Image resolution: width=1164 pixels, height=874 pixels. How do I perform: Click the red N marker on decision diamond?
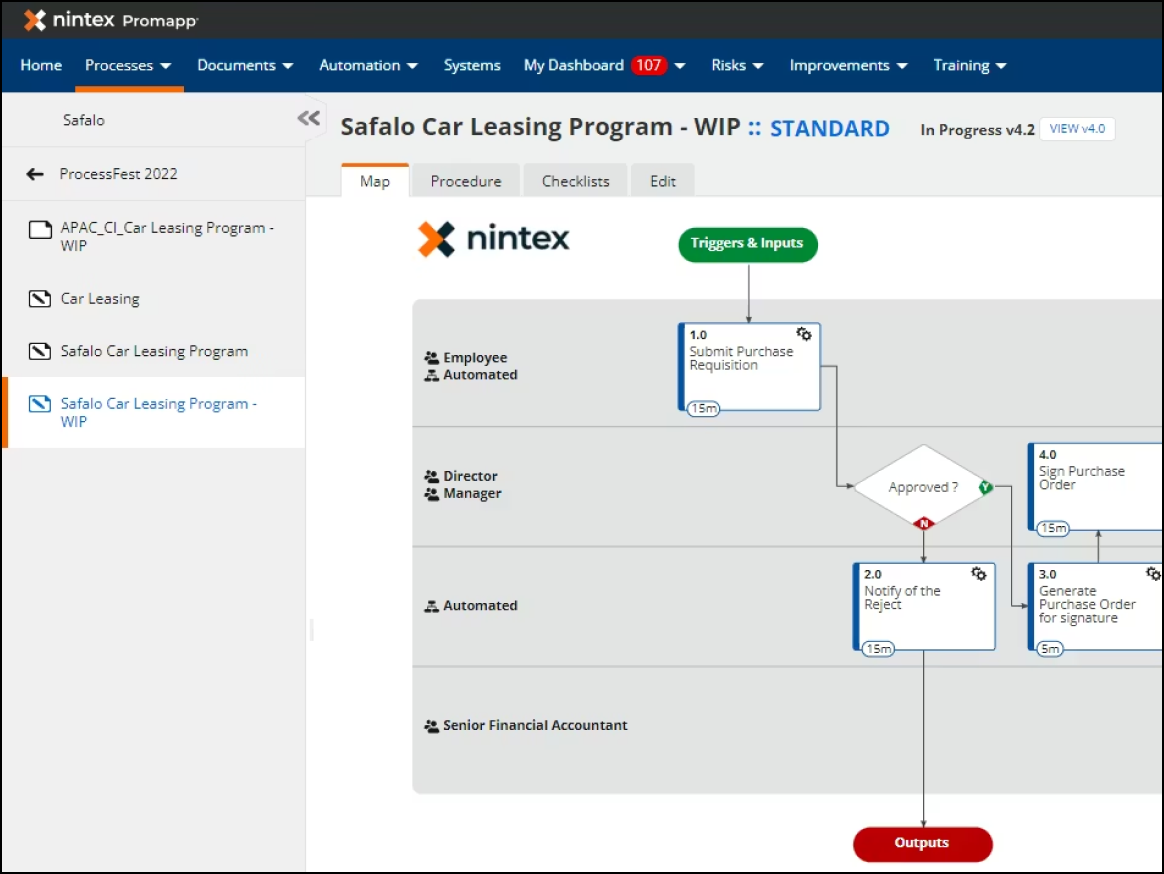pos(924,524)
